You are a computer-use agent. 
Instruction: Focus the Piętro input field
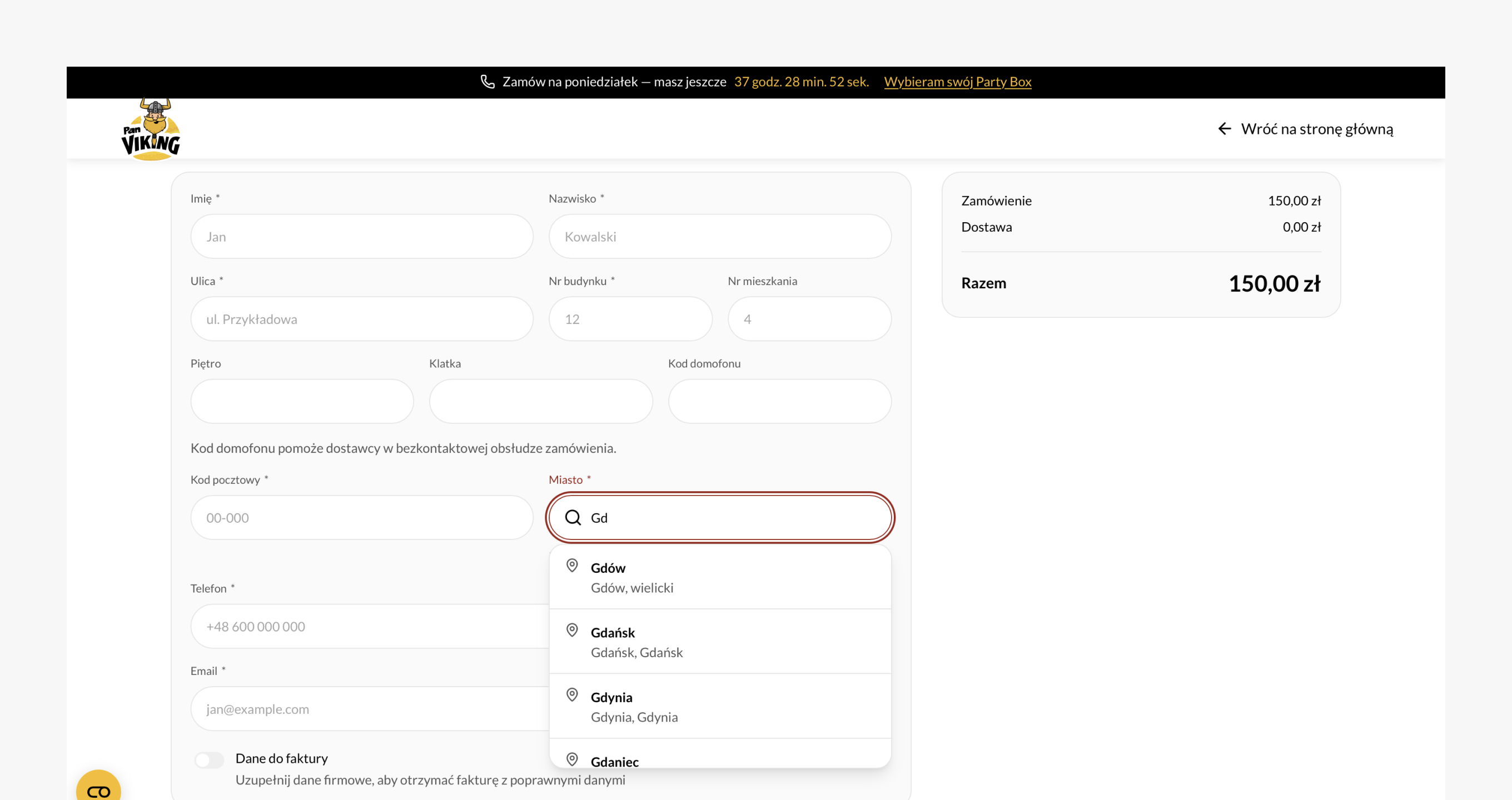click(x=302, y=401)
